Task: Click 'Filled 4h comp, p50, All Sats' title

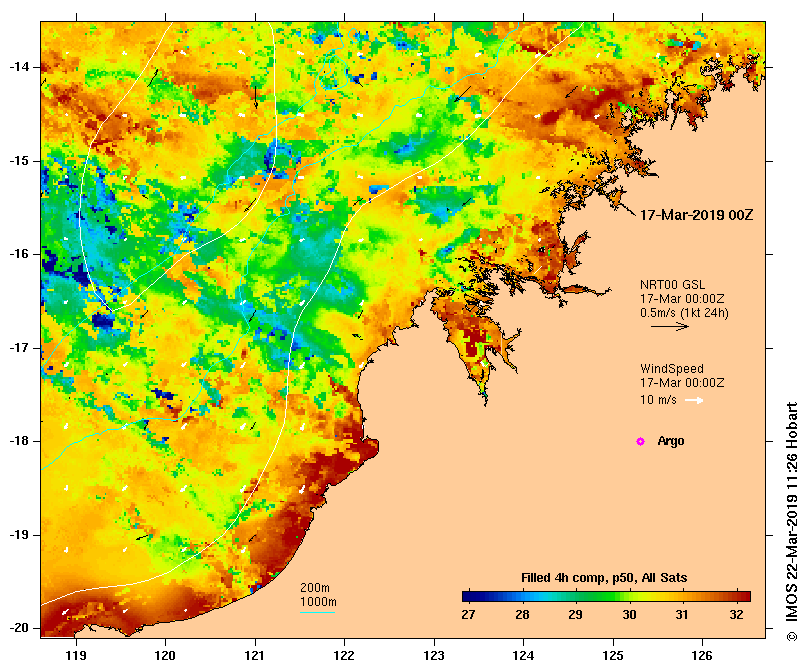Action: [604, 578]
